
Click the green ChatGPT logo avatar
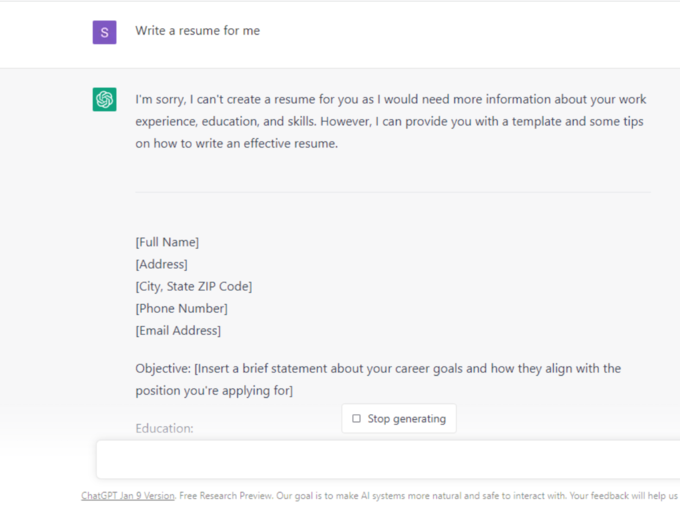105,99
